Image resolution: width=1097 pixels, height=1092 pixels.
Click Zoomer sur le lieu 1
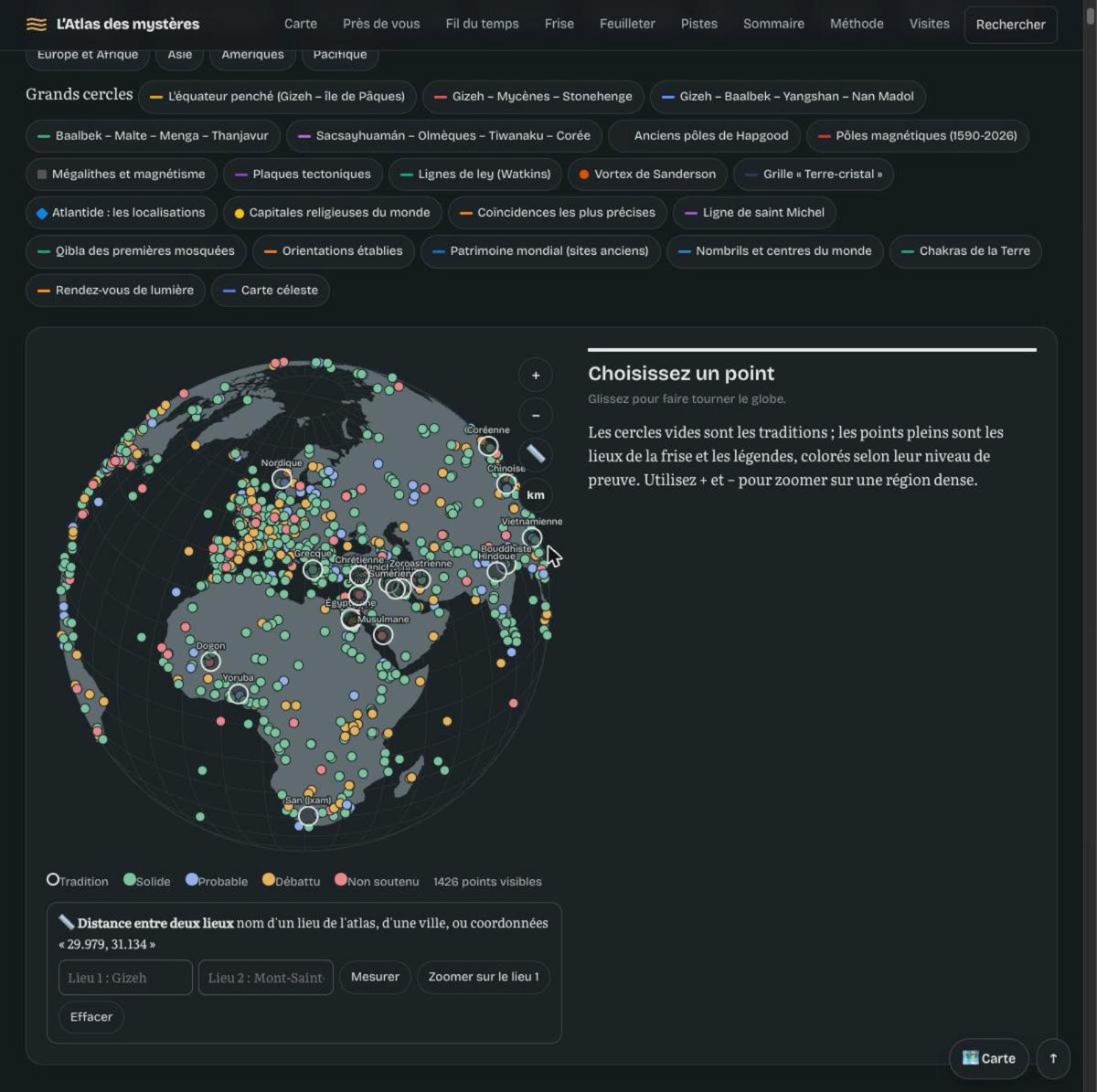click(483, 977)
